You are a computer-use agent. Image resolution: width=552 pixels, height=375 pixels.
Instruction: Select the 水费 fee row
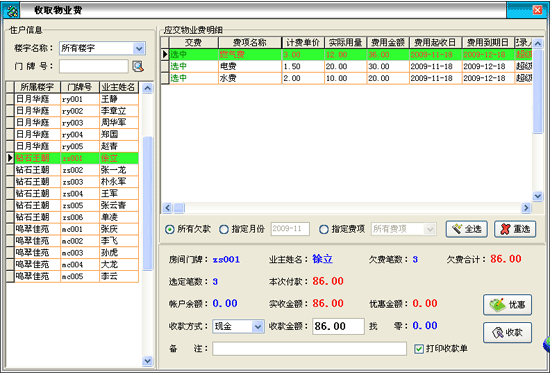pyautogui.click(x=347, y=78)
